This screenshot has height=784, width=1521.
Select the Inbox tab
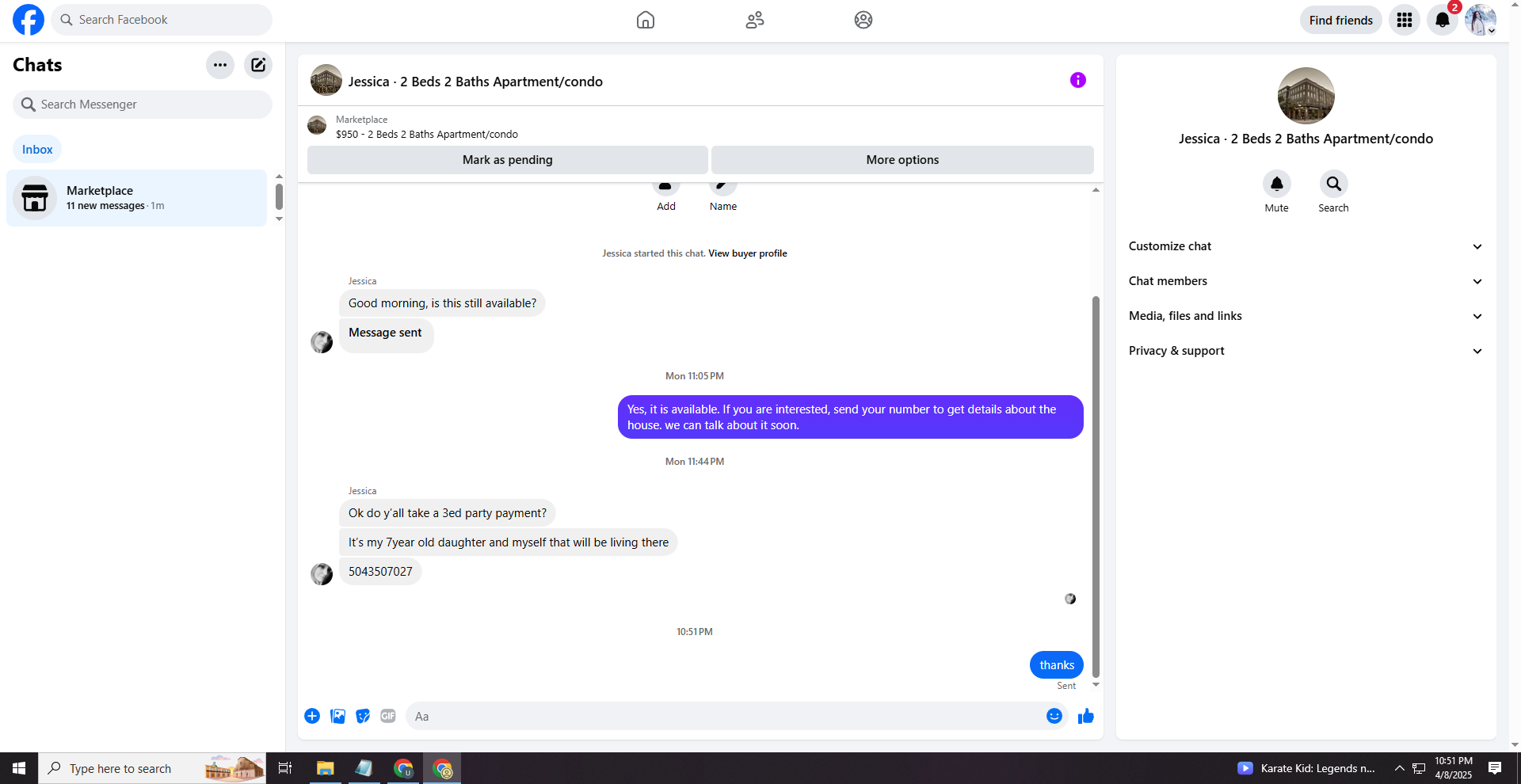click(x=37, y=149)
